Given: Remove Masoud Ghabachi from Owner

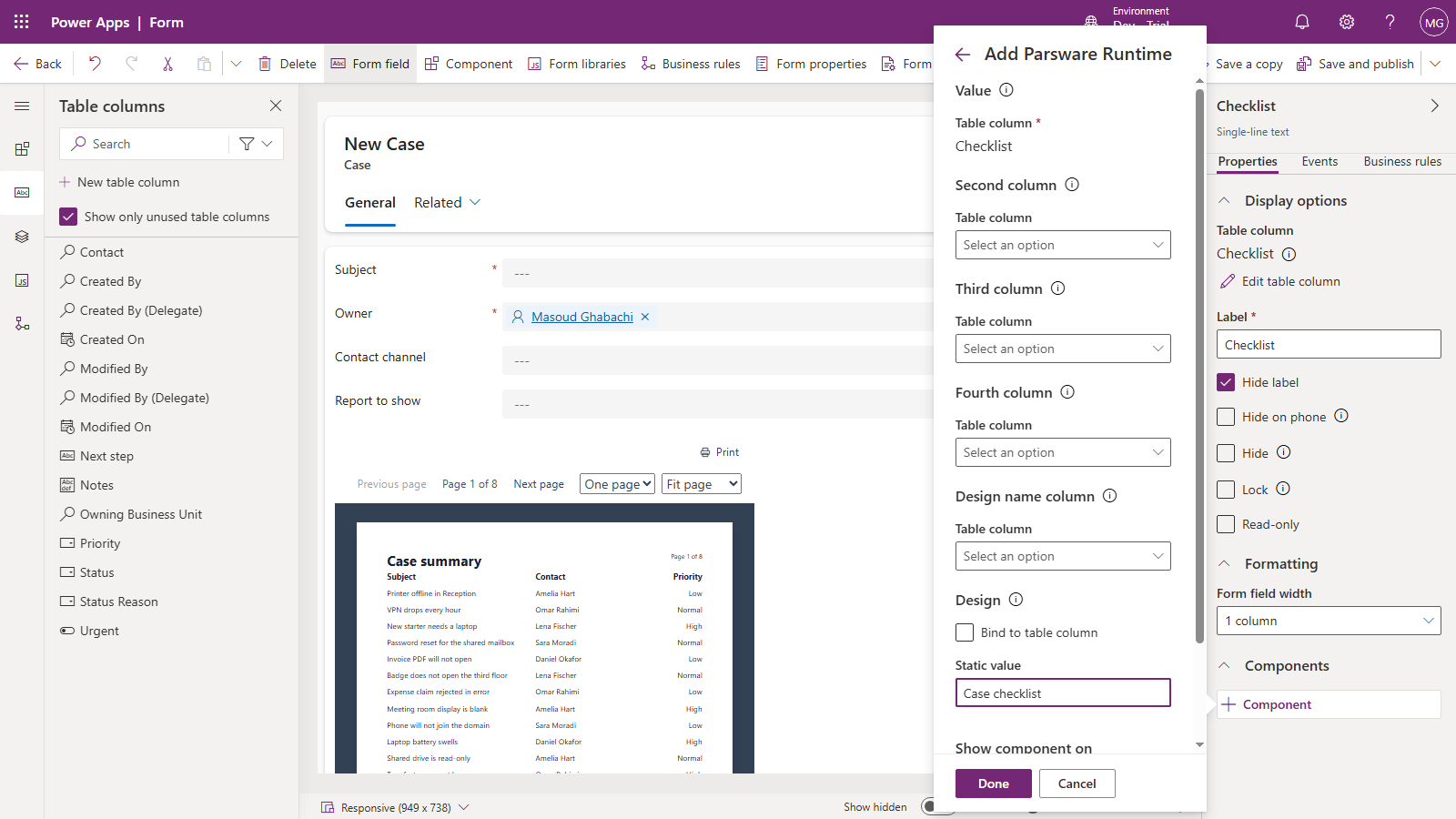Looking at the screenshot, I should point(645,317).
